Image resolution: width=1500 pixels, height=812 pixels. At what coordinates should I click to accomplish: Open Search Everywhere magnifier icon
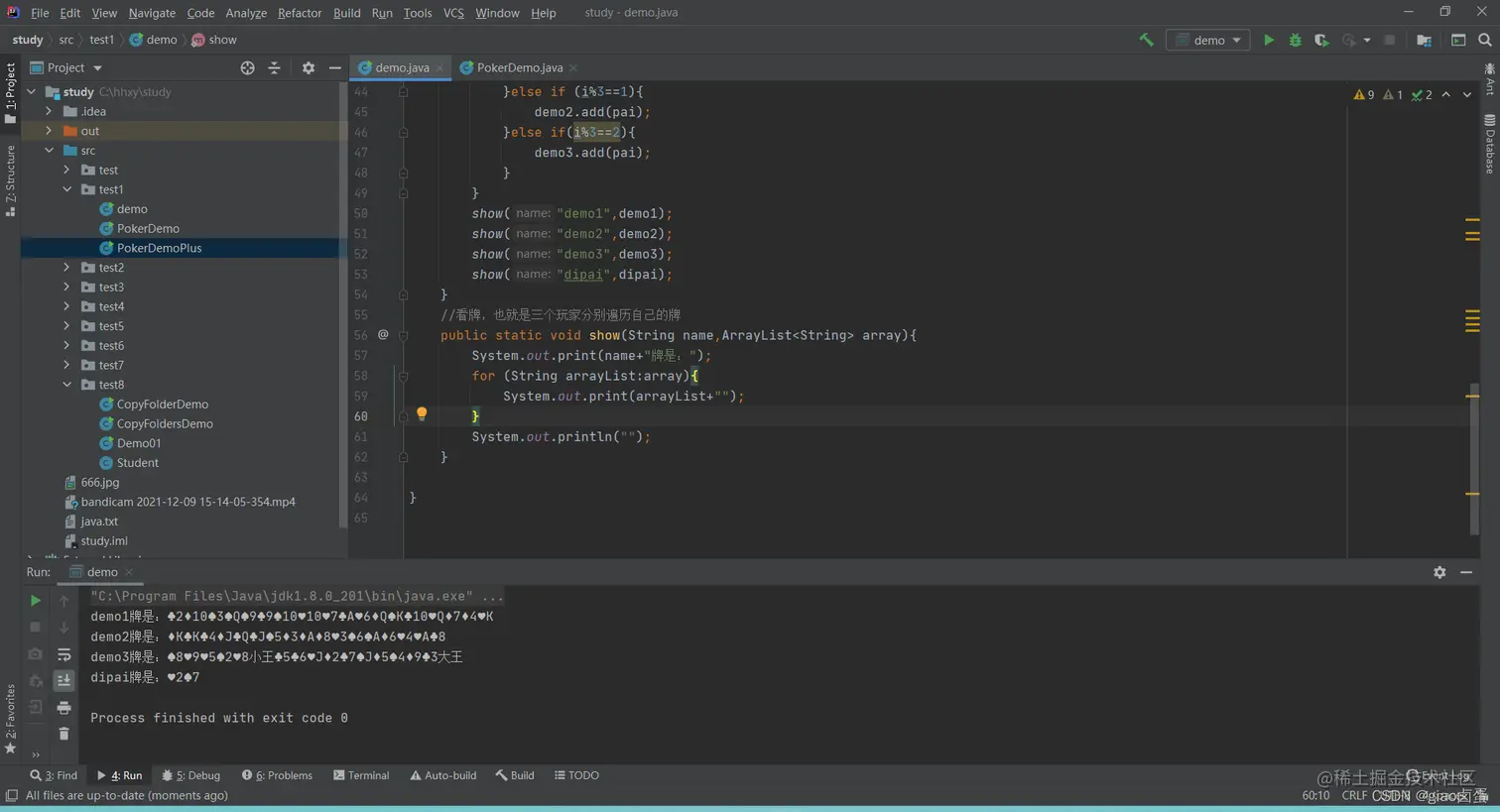1485,40
